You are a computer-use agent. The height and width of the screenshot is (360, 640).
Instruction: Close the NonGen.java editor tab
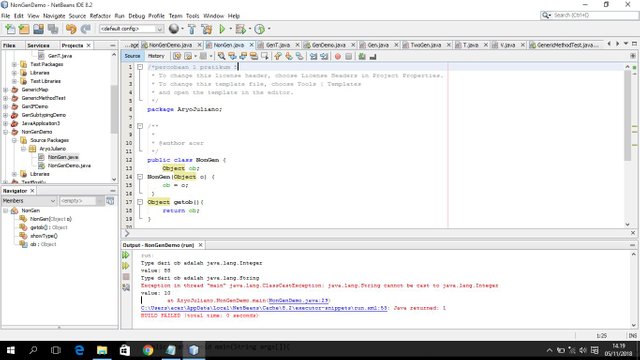[x=251, y=45]
